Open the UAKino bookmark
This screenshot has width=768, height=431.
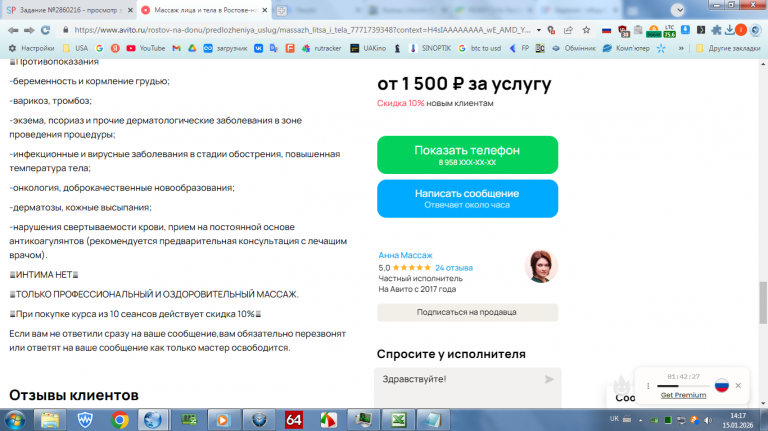pos(368,48)
